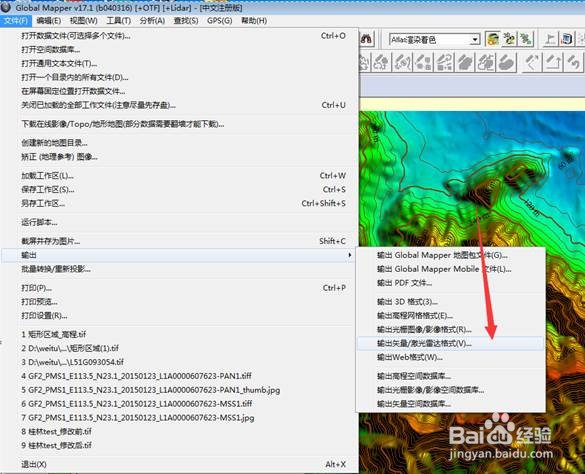Choose 保存工作区(S) entry
Viewport: 585px width, 474px height.
[178, 190]
